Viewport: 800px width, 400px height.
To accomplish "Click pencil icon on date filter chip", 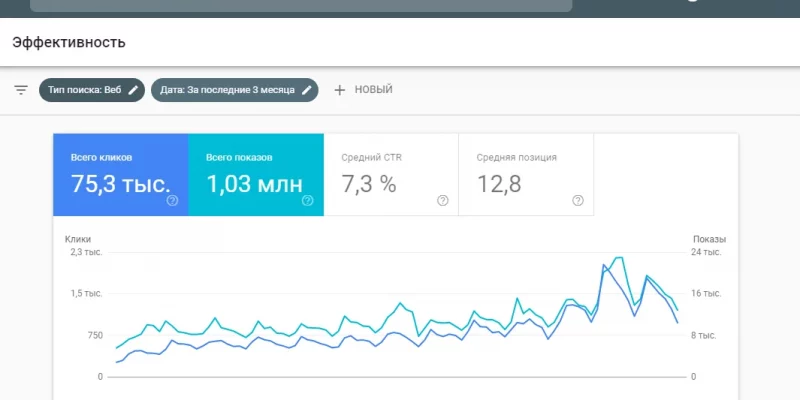I will coord(307,90).
